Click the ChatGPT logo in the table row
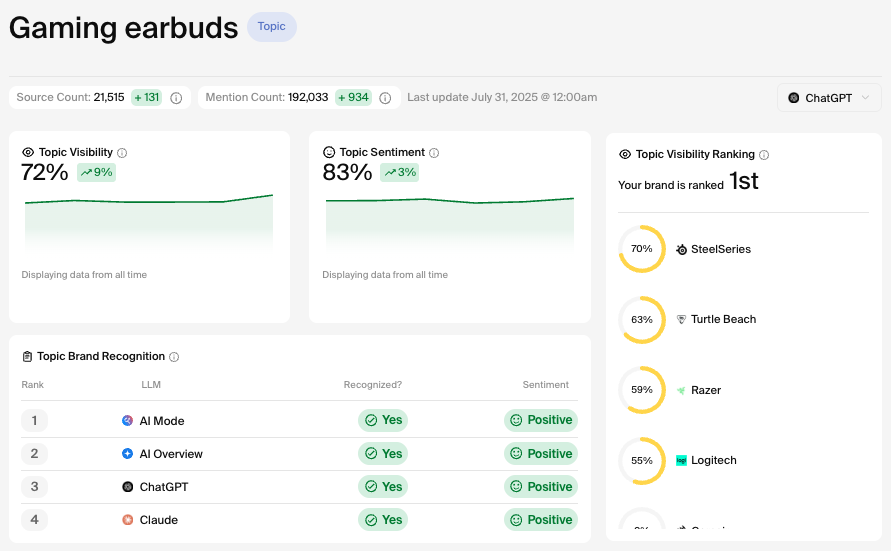Image resolution: width=891 pixels, height=551 pixels. (x=127, y=487)
